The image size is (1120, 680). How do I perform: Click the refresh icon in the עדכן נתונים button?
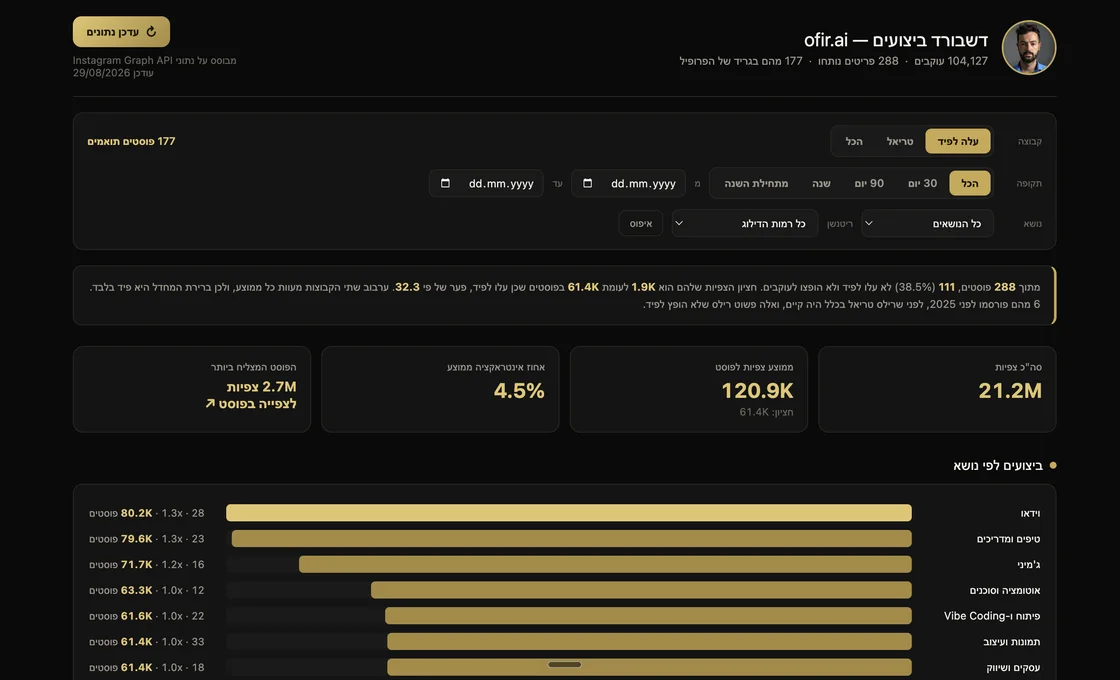pos(151,32)
